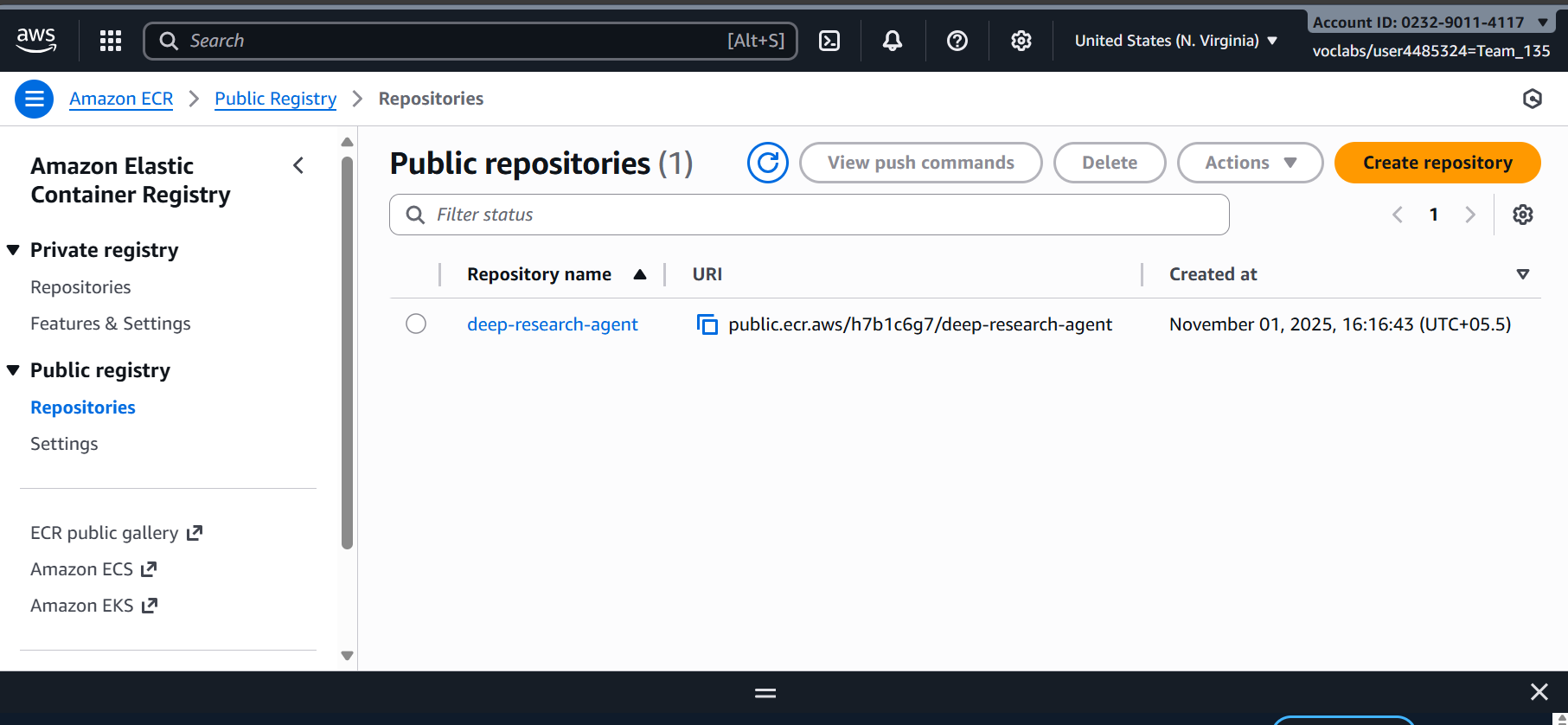This screenshot has height=725, width=1568.
Task: Focus the Filter status field
Action: 809,215
